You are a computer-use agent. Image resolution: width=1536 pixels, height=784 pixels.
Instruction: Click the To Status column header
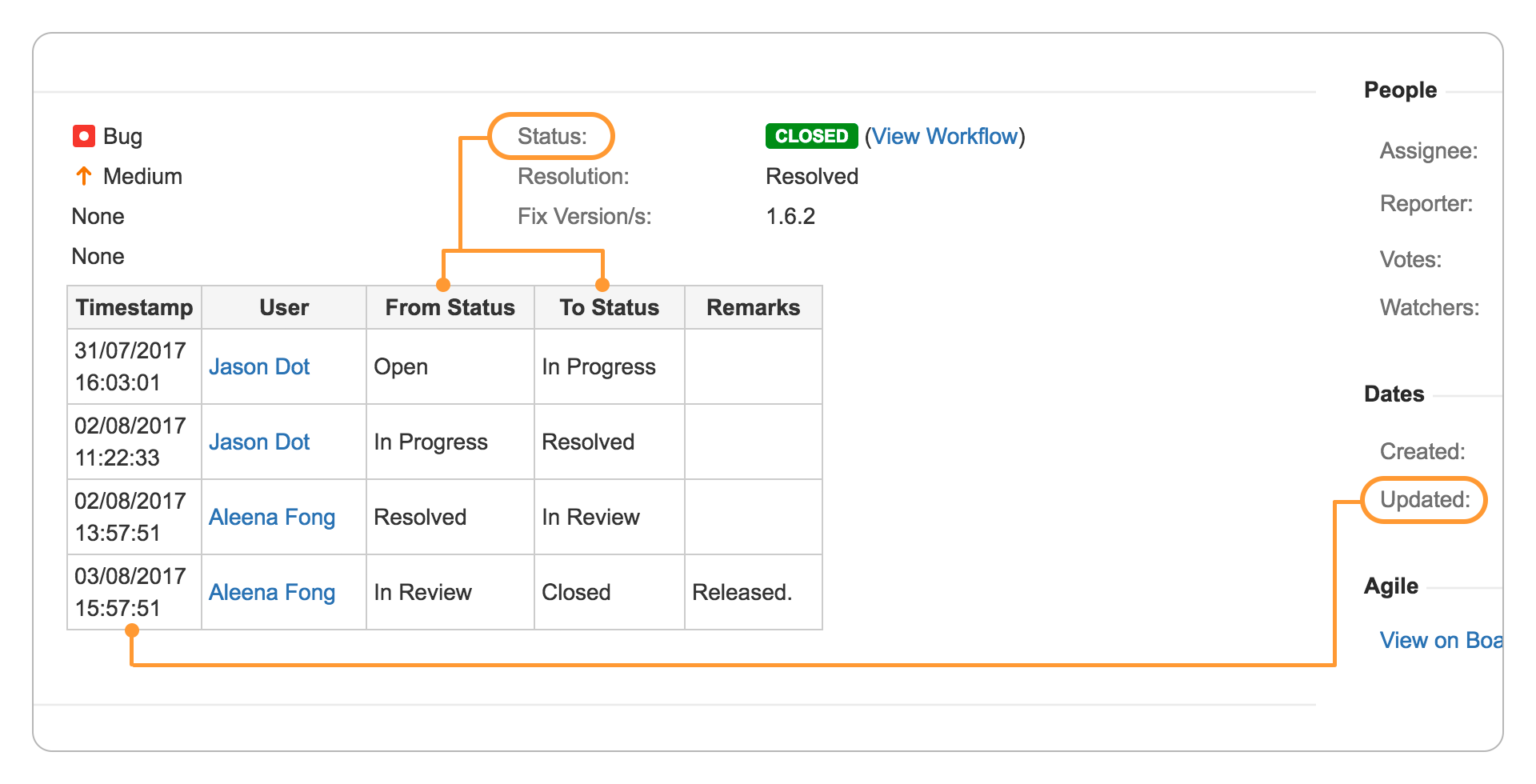coord(608,307)
